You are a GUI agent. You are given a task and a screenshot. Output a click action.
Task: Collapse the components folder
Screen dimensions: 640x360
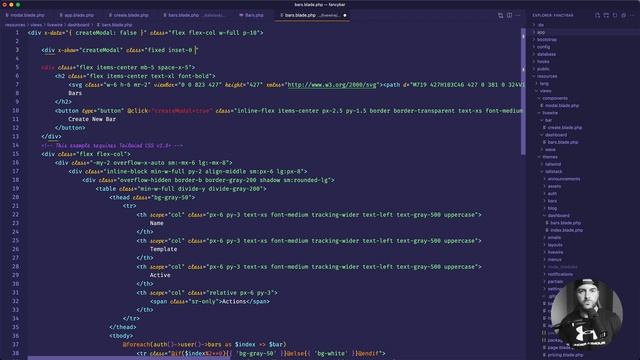555,98
